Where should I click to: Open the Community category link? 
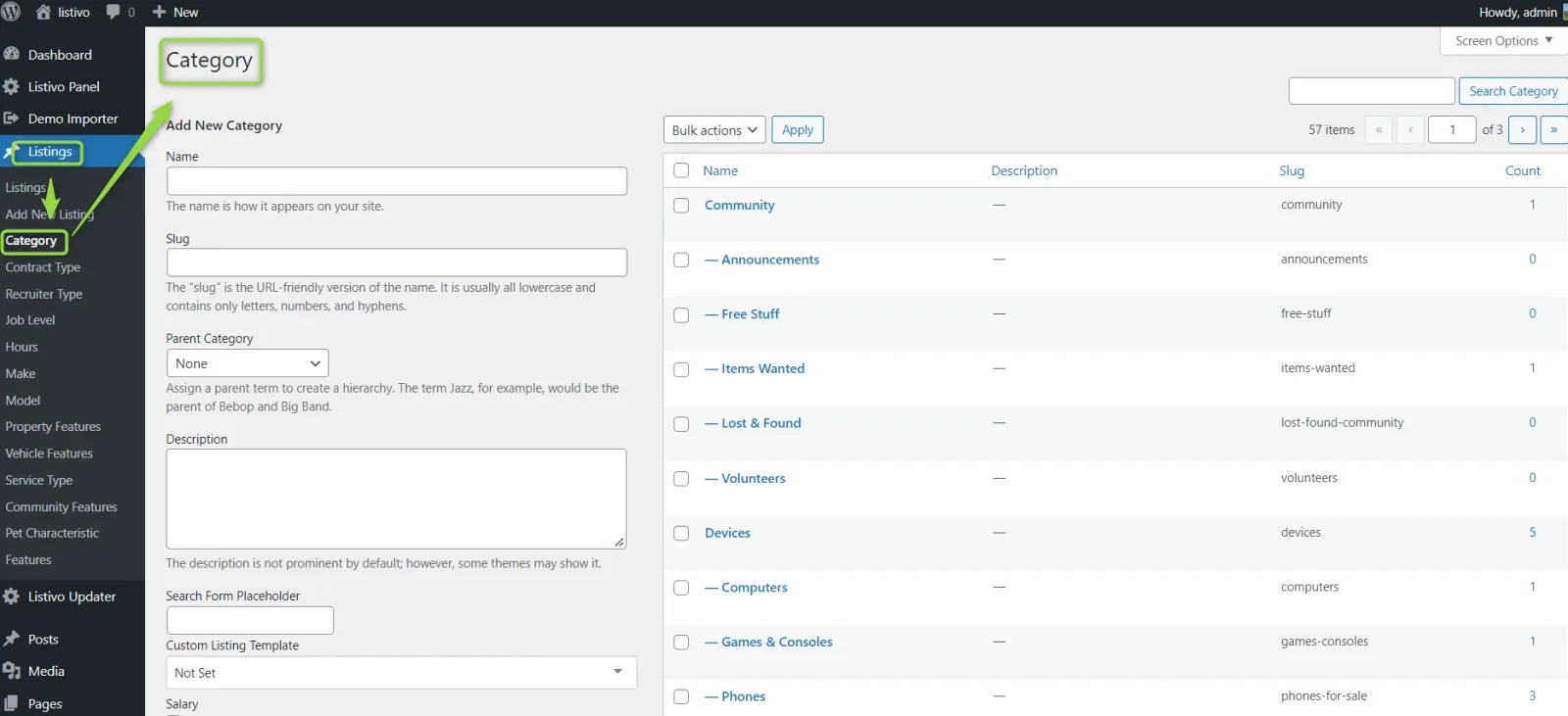click(x=740, y=205)
